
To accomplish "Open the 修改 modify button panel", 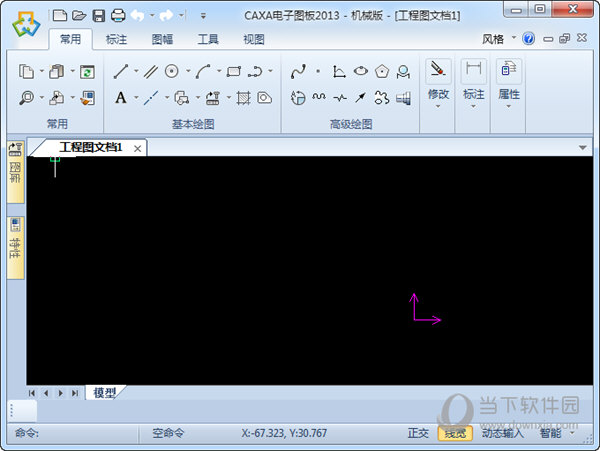I will tap(438, 84).
